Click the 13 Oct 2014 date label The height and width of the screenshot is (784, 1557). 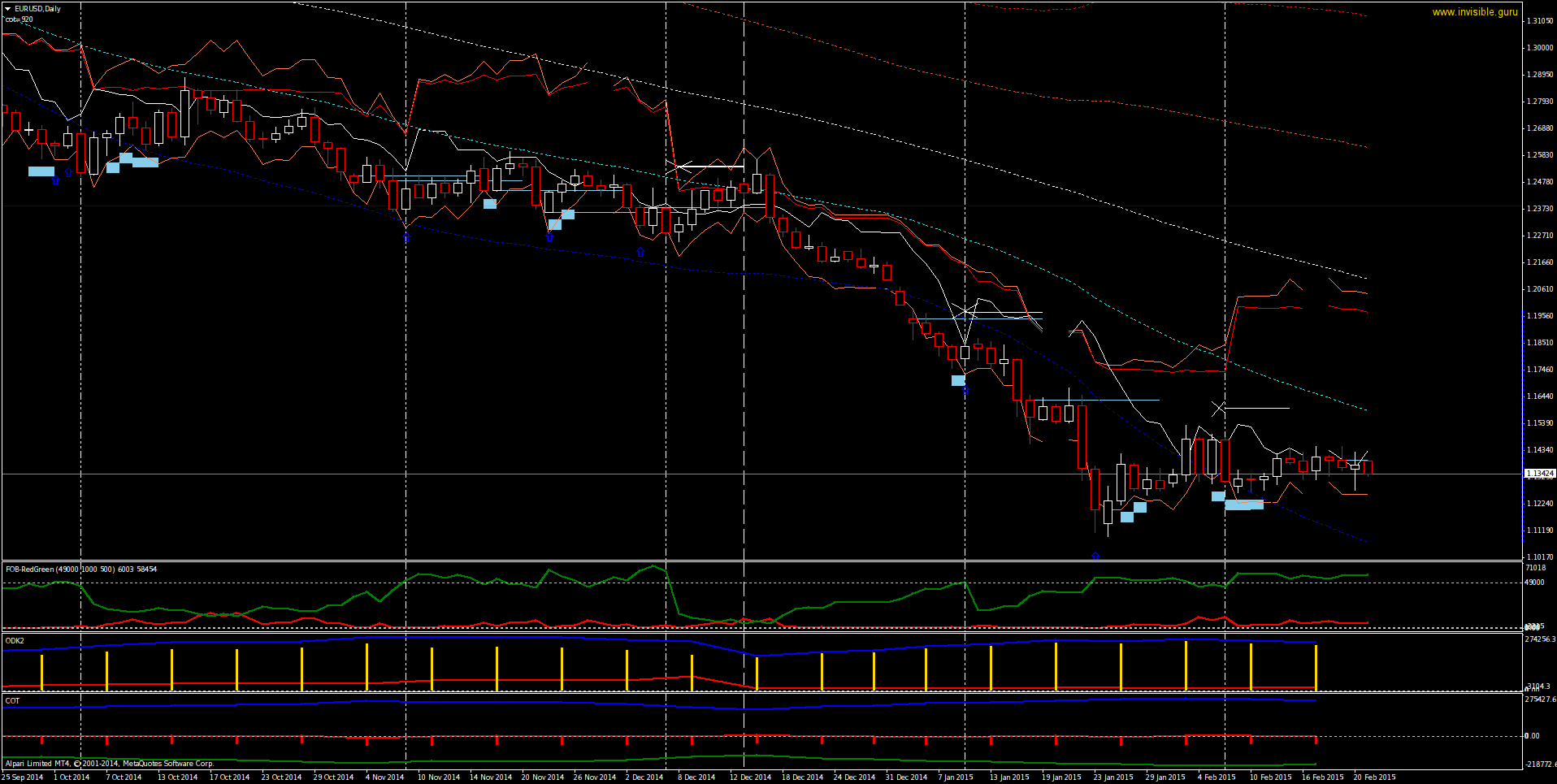pos(177,778)
